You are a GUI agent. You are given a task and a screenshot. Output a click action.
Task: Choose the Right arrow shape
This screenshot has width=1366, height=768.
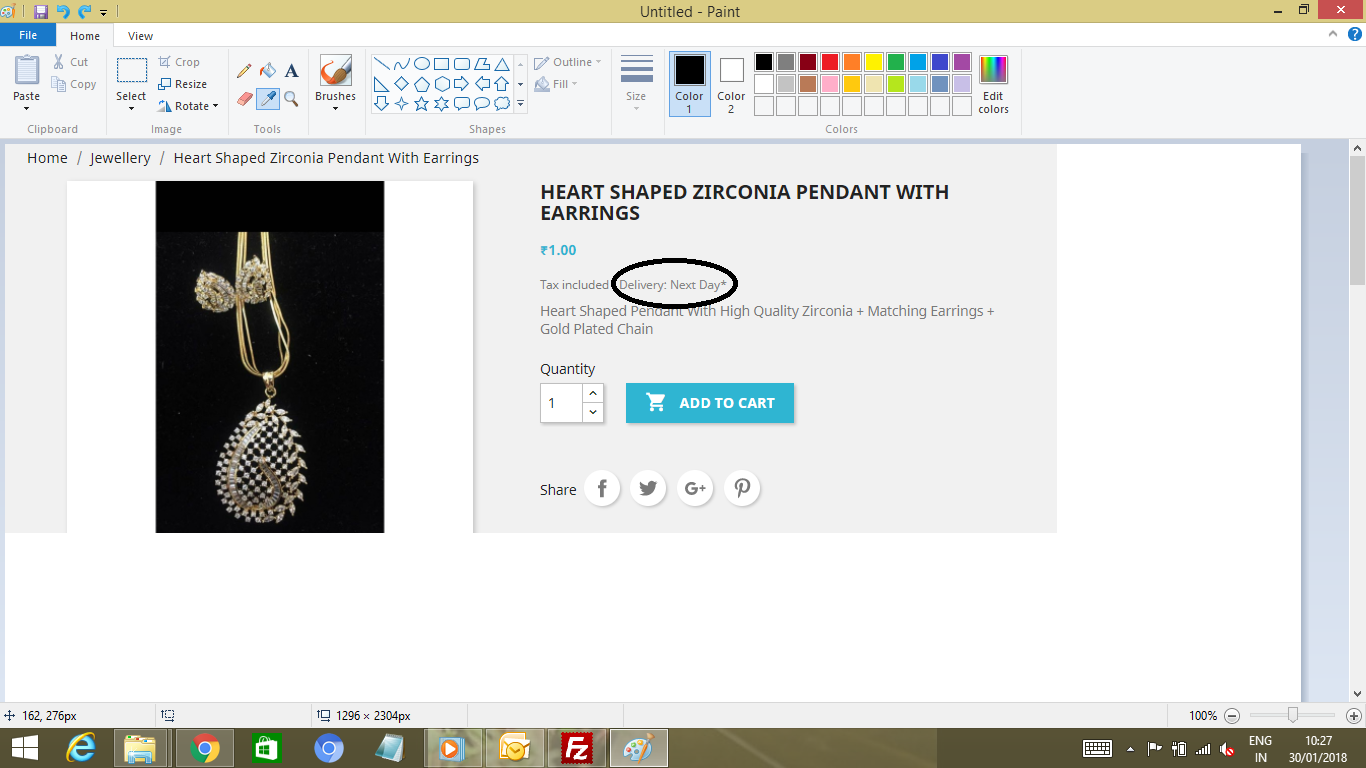click(461, 84)
